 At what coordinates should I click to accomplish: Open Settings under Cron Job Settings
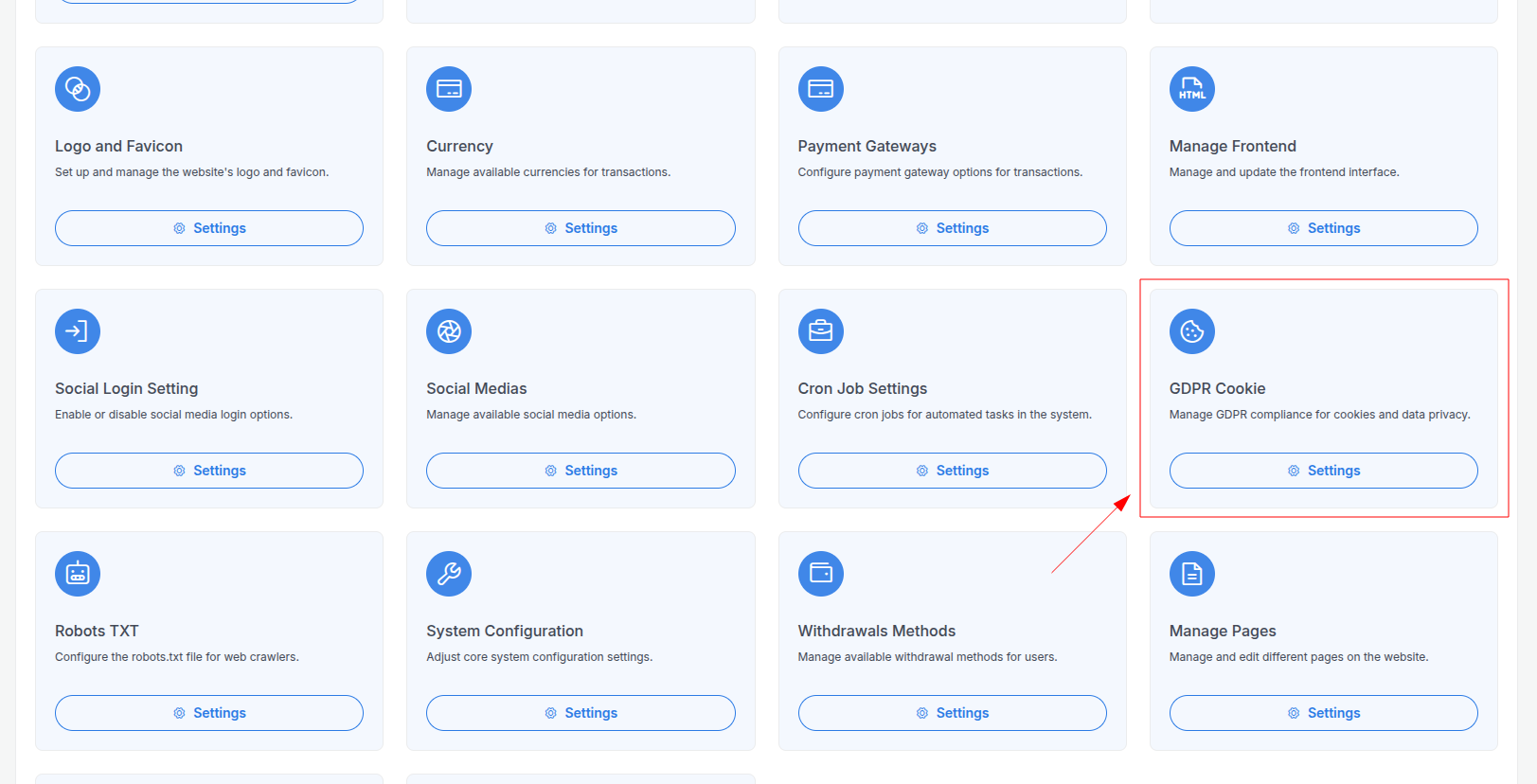(x=953, y=471)
